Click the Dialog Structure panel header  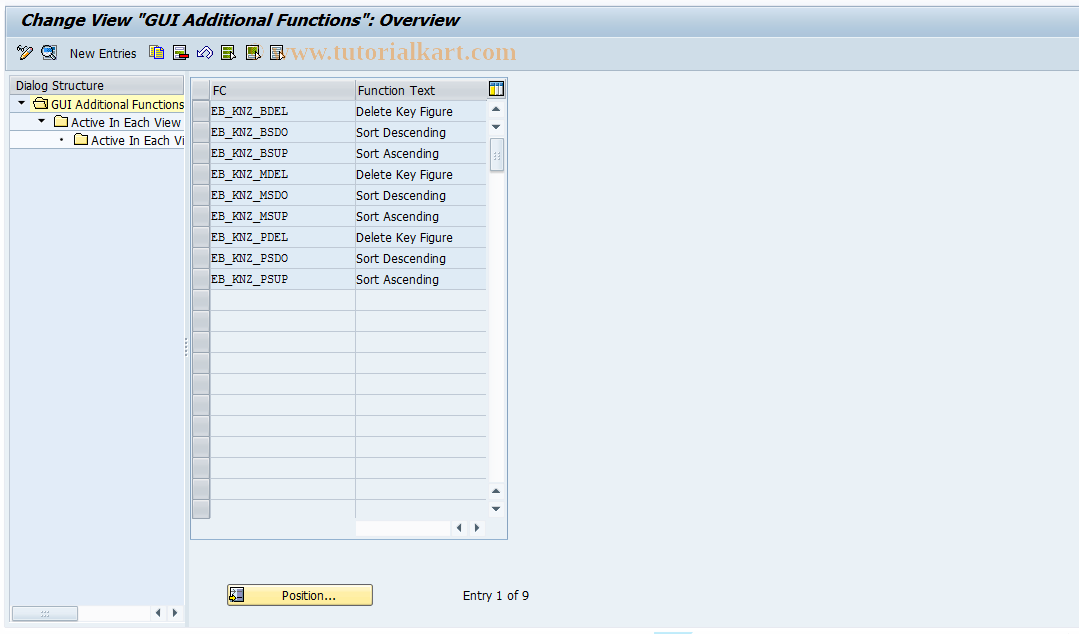point(97,85)
